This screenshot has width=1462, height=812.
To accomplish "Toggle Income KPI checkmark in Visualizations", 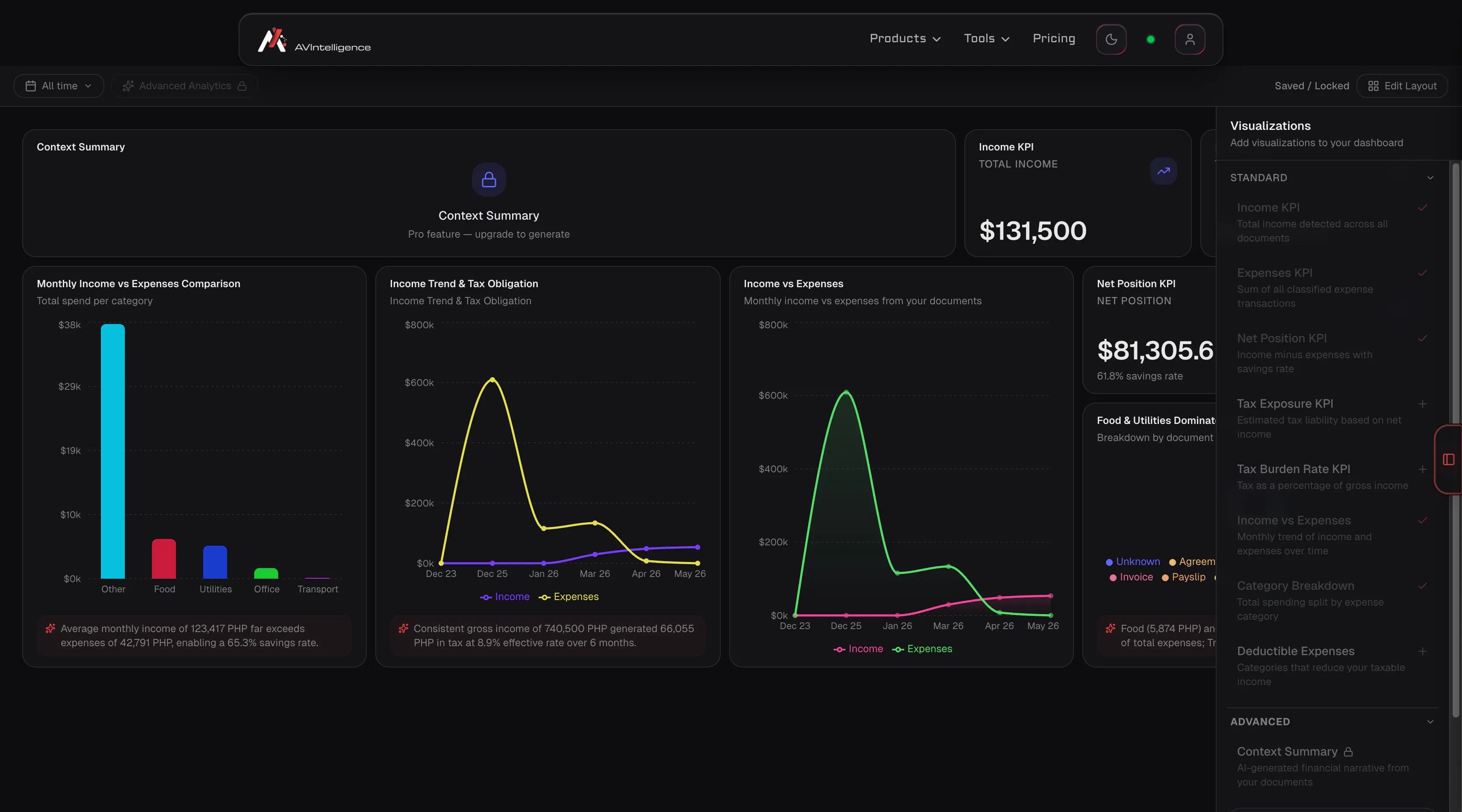I will point(1422,208).
